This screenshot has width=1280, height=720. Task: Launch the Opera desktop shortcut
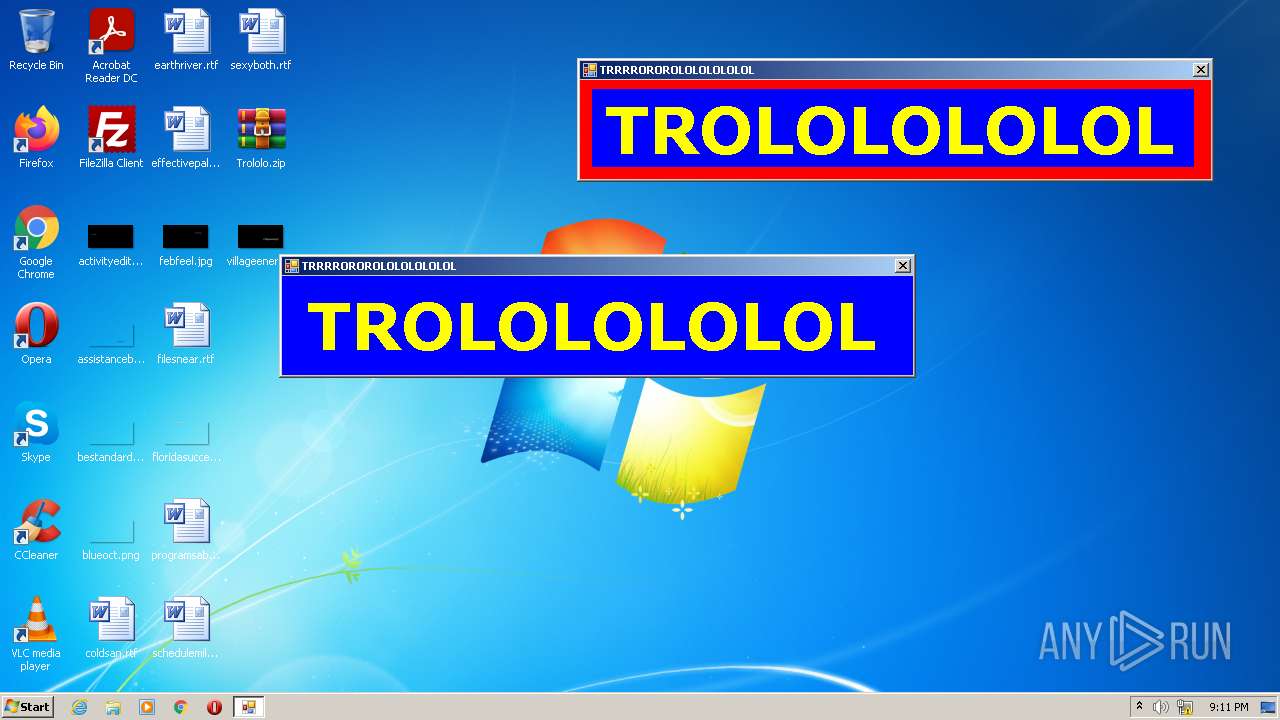[x=36, y=334]
